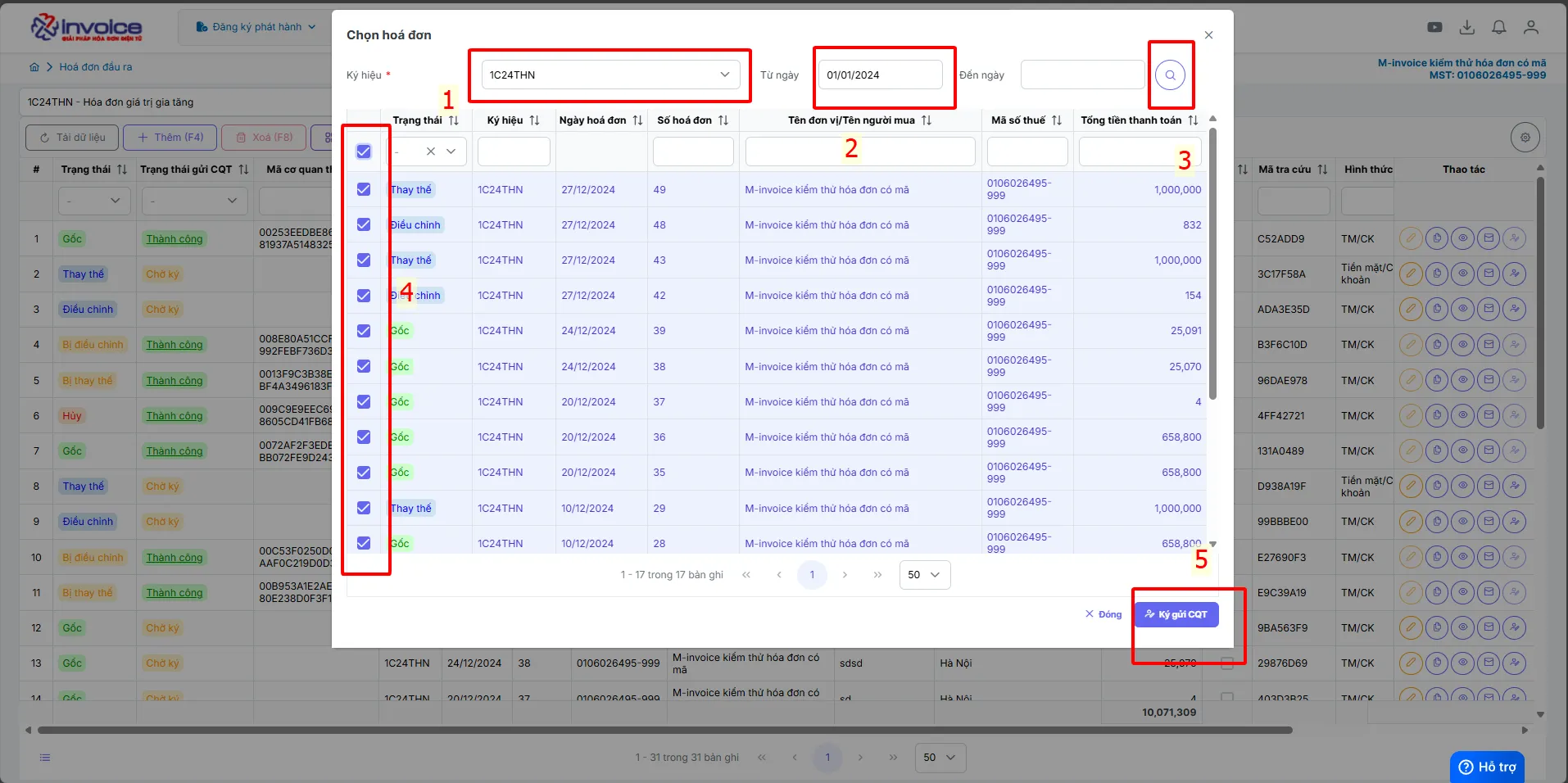Click the Từ ngày date field
The width and height of the screenshot is (1568, 783).
(x=880, y=75)
